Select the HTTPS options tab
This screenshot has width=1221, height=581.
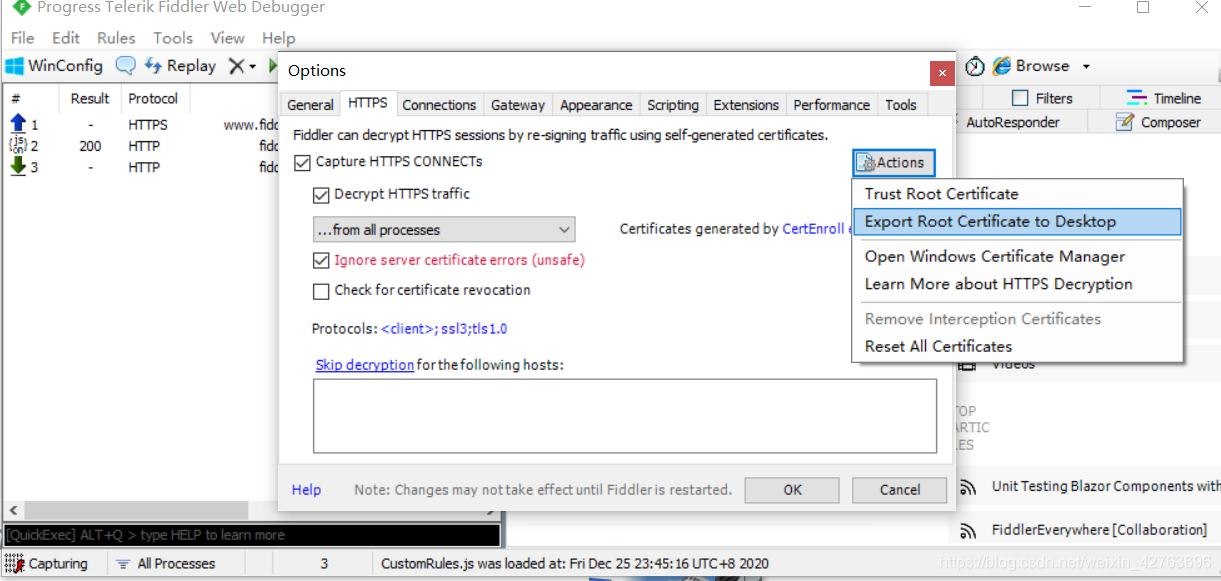(368, 103)
